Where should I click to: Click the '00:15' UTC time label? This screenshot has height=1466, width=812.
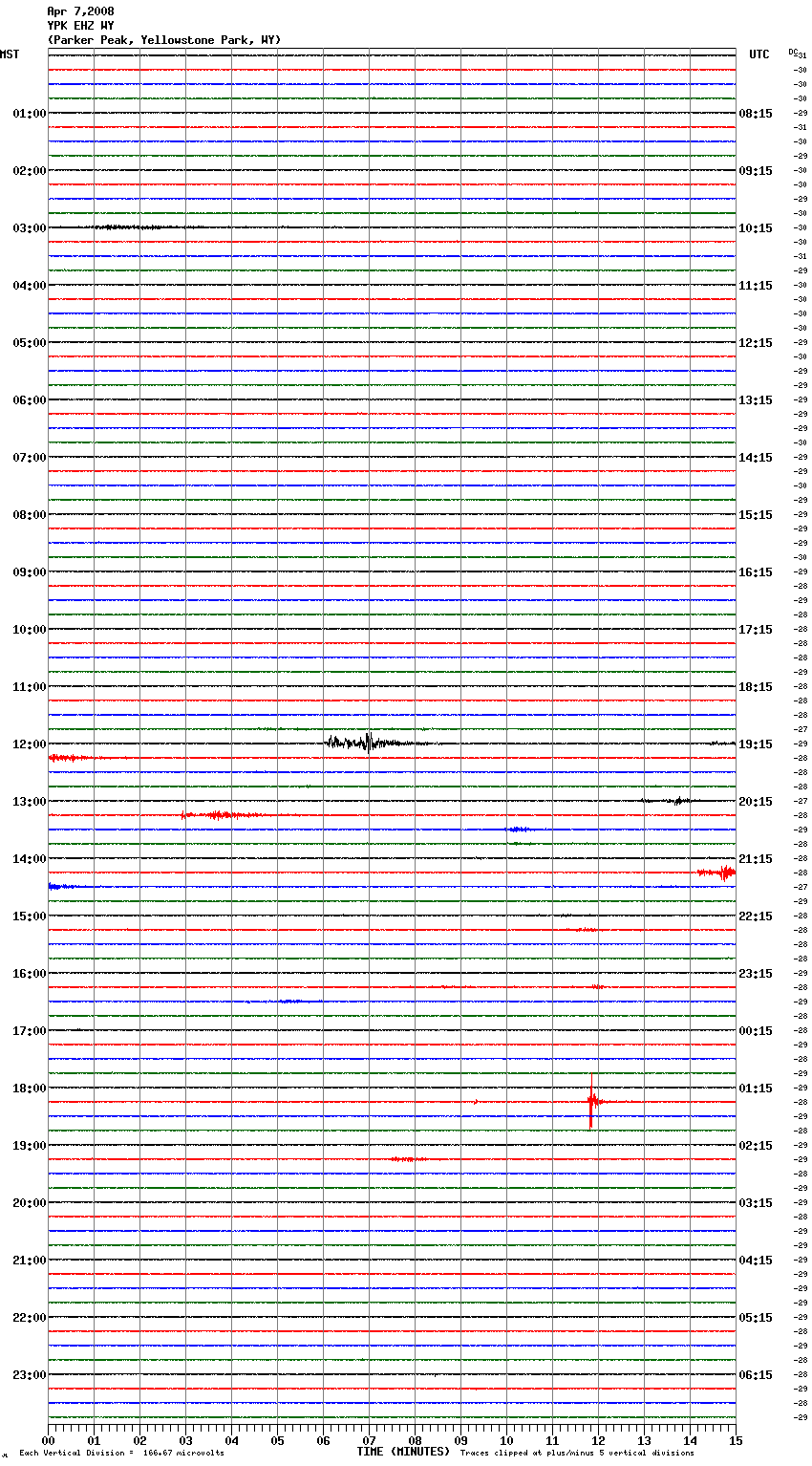tap(756, 1031)
